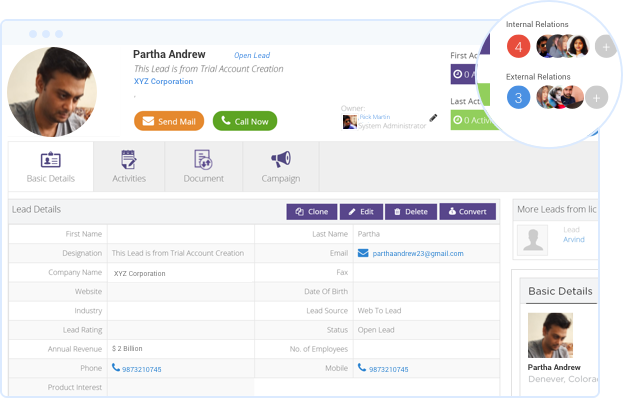Add an external relation with plus icon
Screen dimensions: 623x398
point(596,97)
